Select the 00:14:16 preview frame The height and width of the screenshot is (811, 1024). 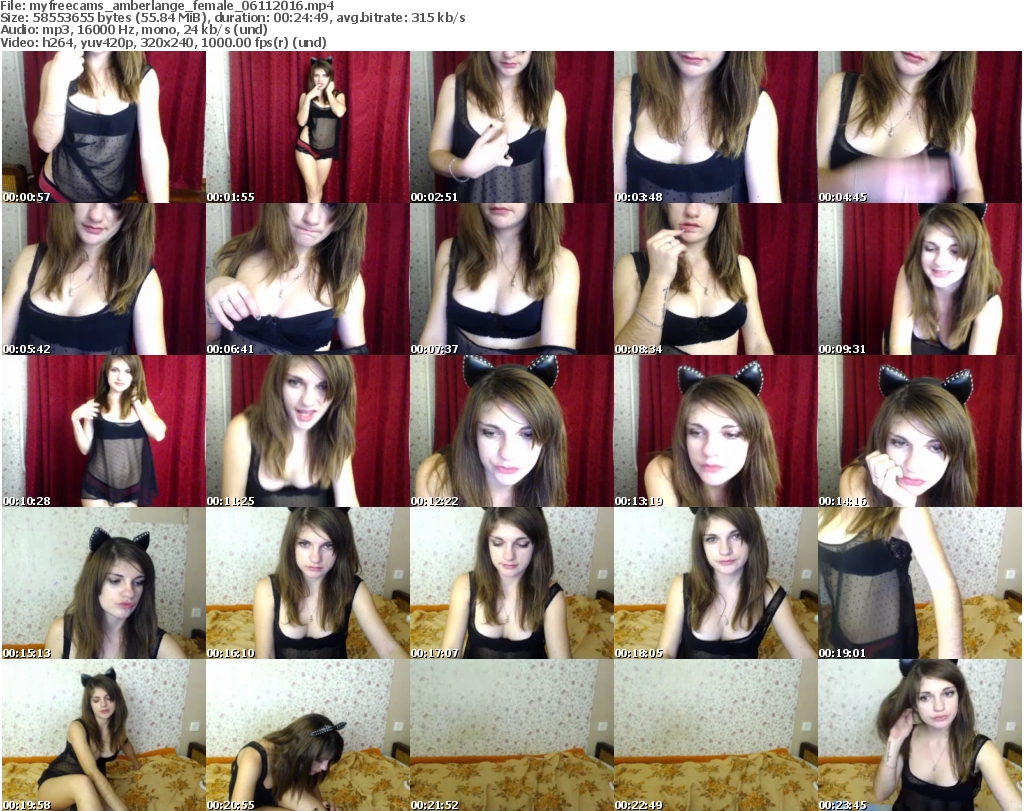pyautogui.click(x=919, y=431)
